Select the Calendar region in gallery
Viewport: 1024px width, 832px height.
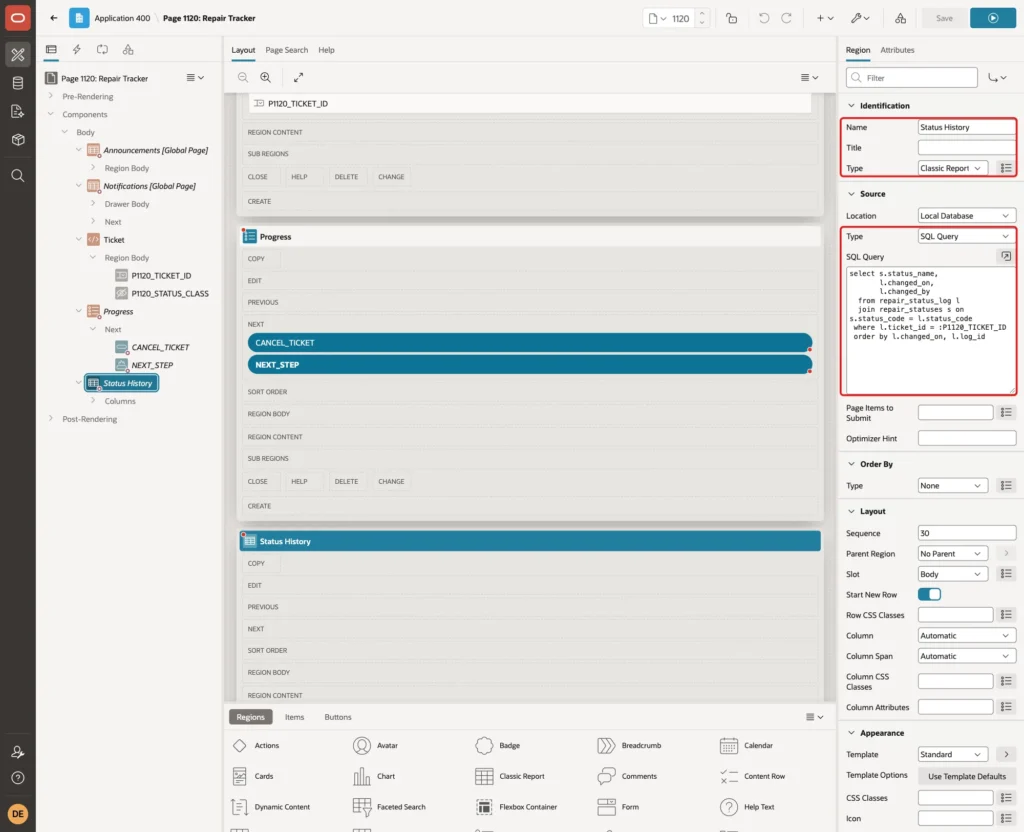pyautogui.click(x=746, y=745)
